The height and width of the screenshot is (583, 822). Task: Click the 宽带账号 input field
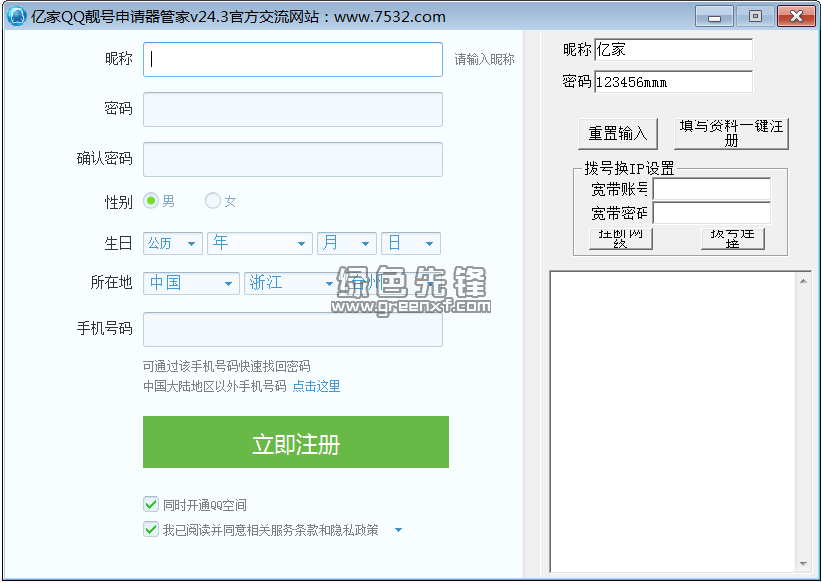(x=711, y=189)
